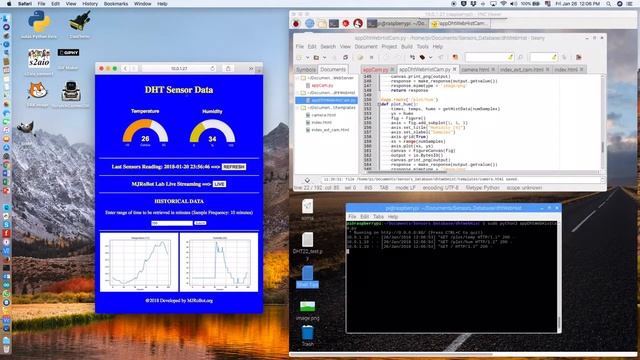The height and width of the screenshot is (360, 640).
Task: Open Geany's Build menu
Action: pyautogui.click(x=407, y=47)
